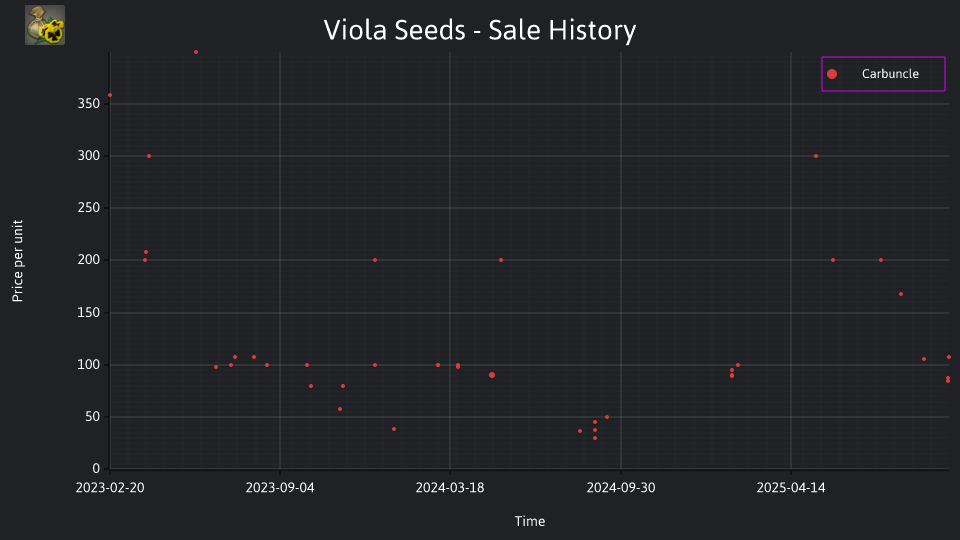Select the highest data point near 400
This screenshot has width=960, height=540.
pyautogui.click(x=196, y=52)
